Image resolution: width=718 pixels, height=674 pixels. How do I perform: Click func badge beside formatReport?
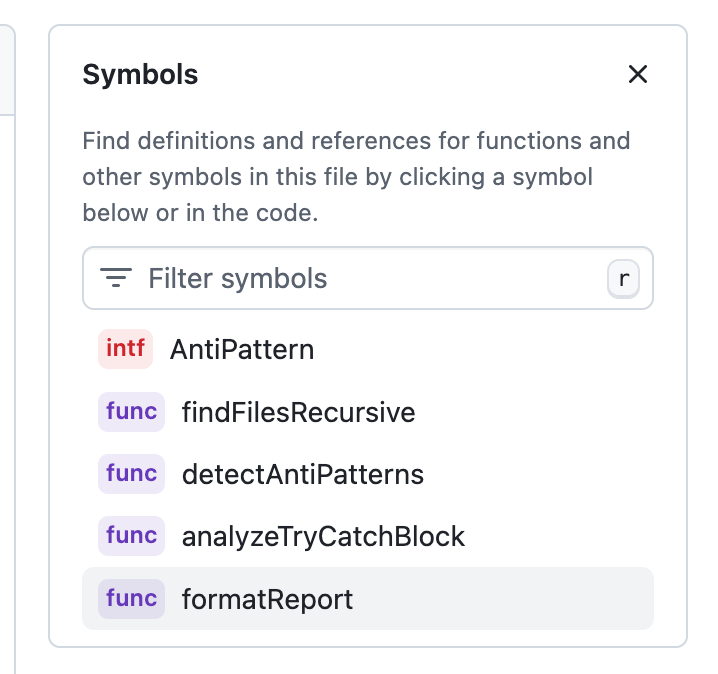coord(131,598)
